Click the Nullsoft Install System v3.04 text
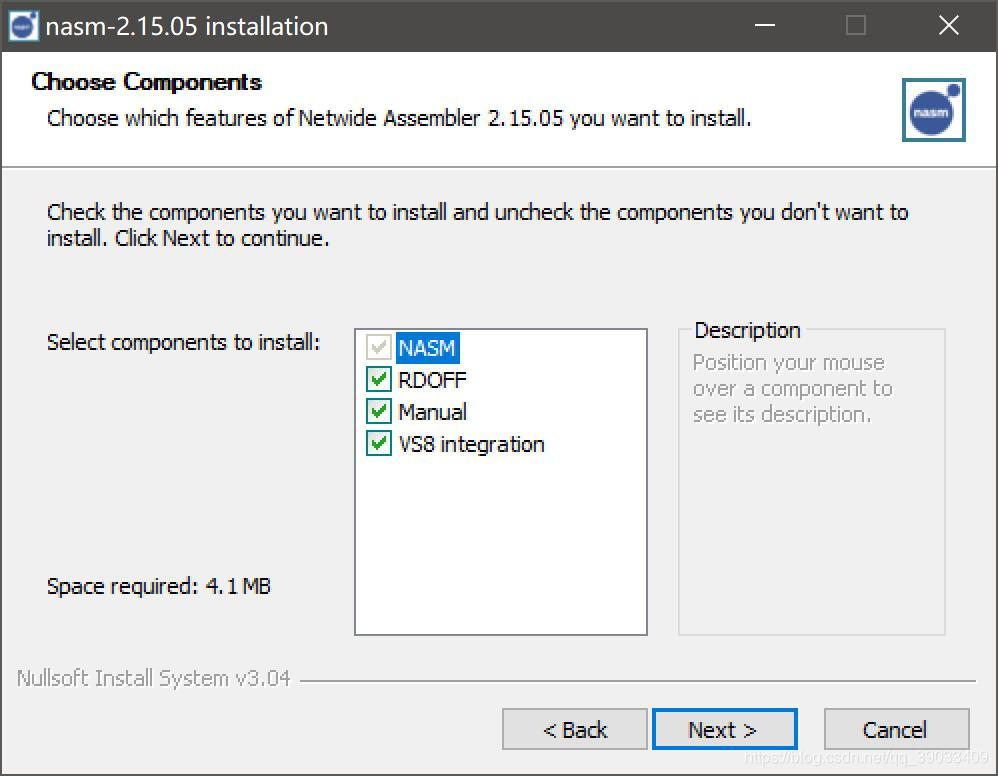The height and width of the screenshot is (776, 998). pos(153,678)
